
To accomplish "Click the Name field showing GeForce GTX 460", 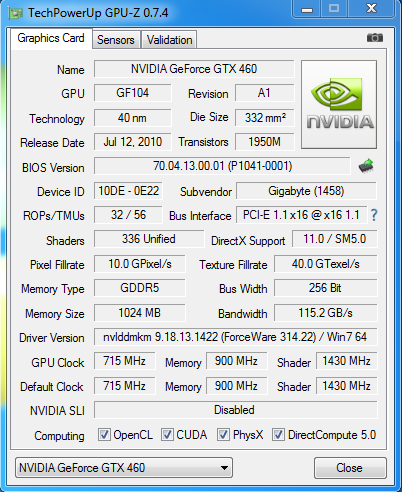I will 194,69.
